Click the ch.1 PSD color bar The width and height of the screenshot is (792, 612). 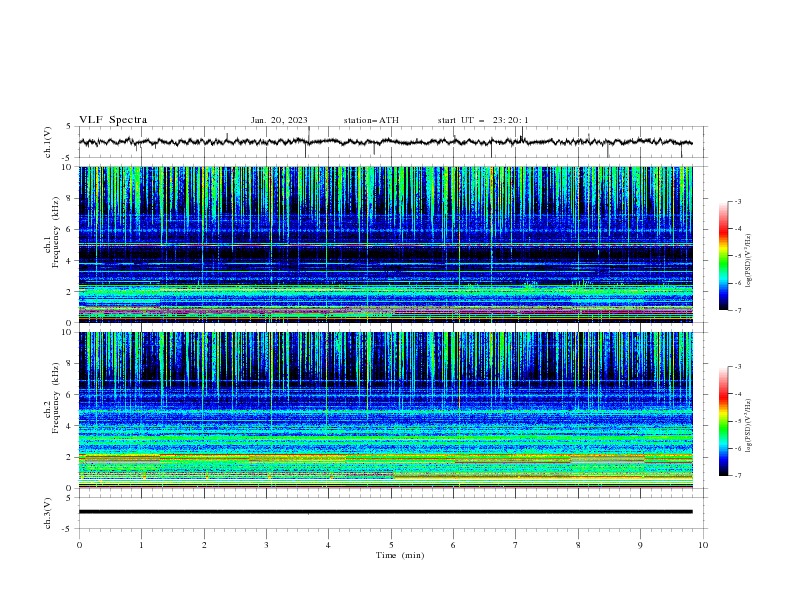point(724,256)
